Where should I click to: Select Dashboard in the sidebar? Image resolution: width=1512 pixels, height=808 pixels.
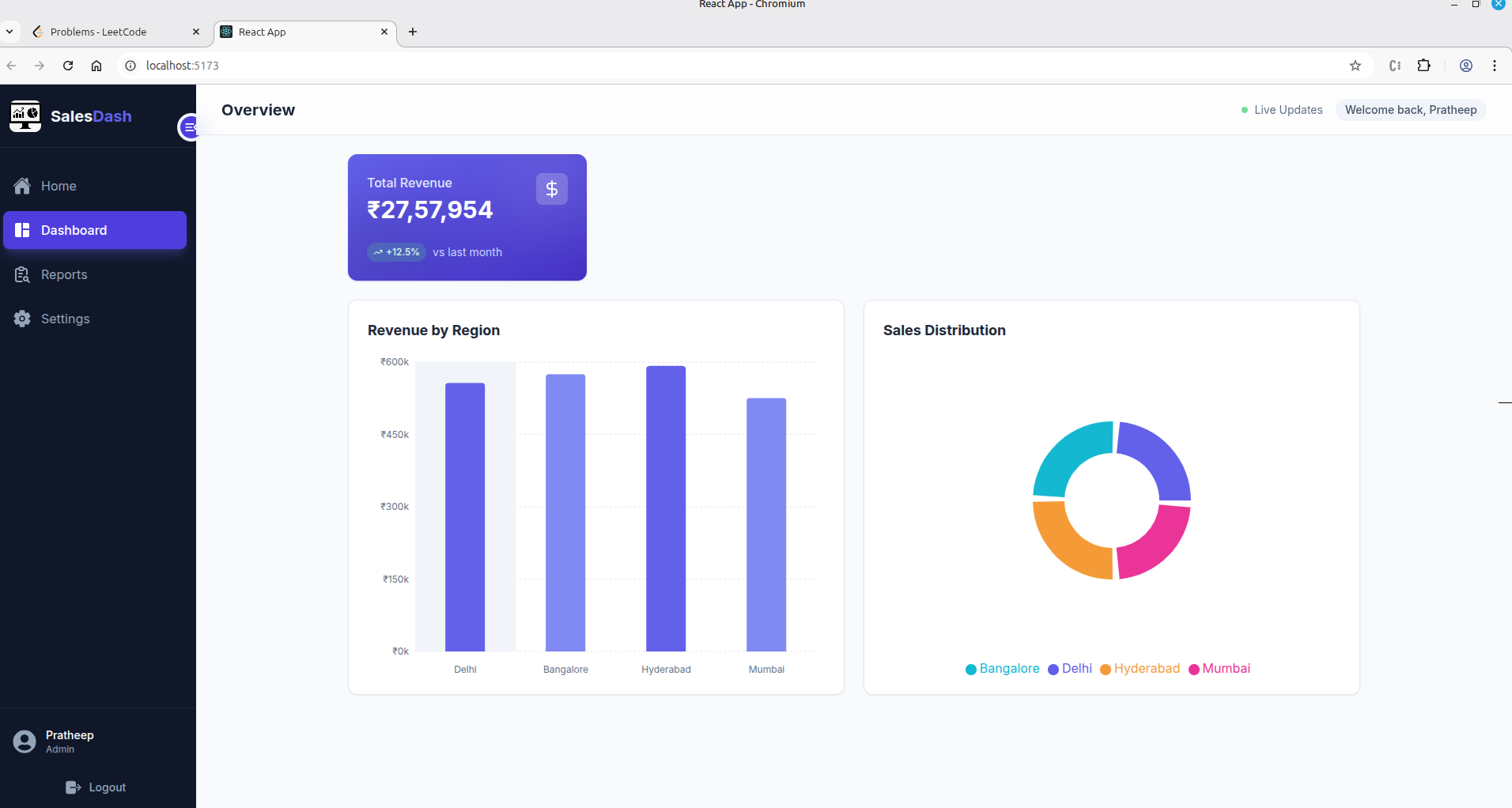[x=95, y=230]
